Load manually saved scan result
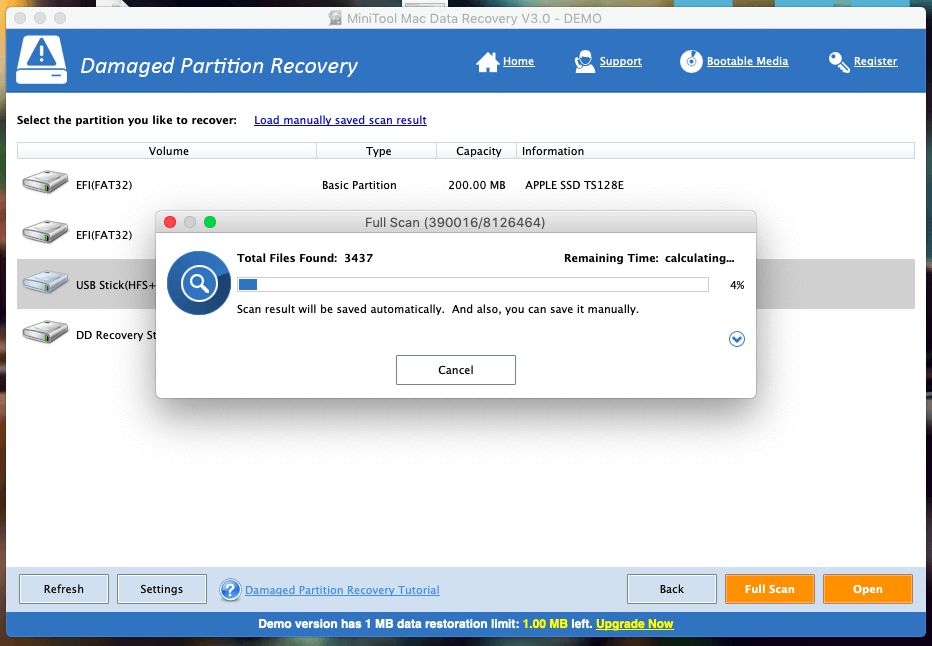Screen dimensions: 932x646 [x=340, y=120]
